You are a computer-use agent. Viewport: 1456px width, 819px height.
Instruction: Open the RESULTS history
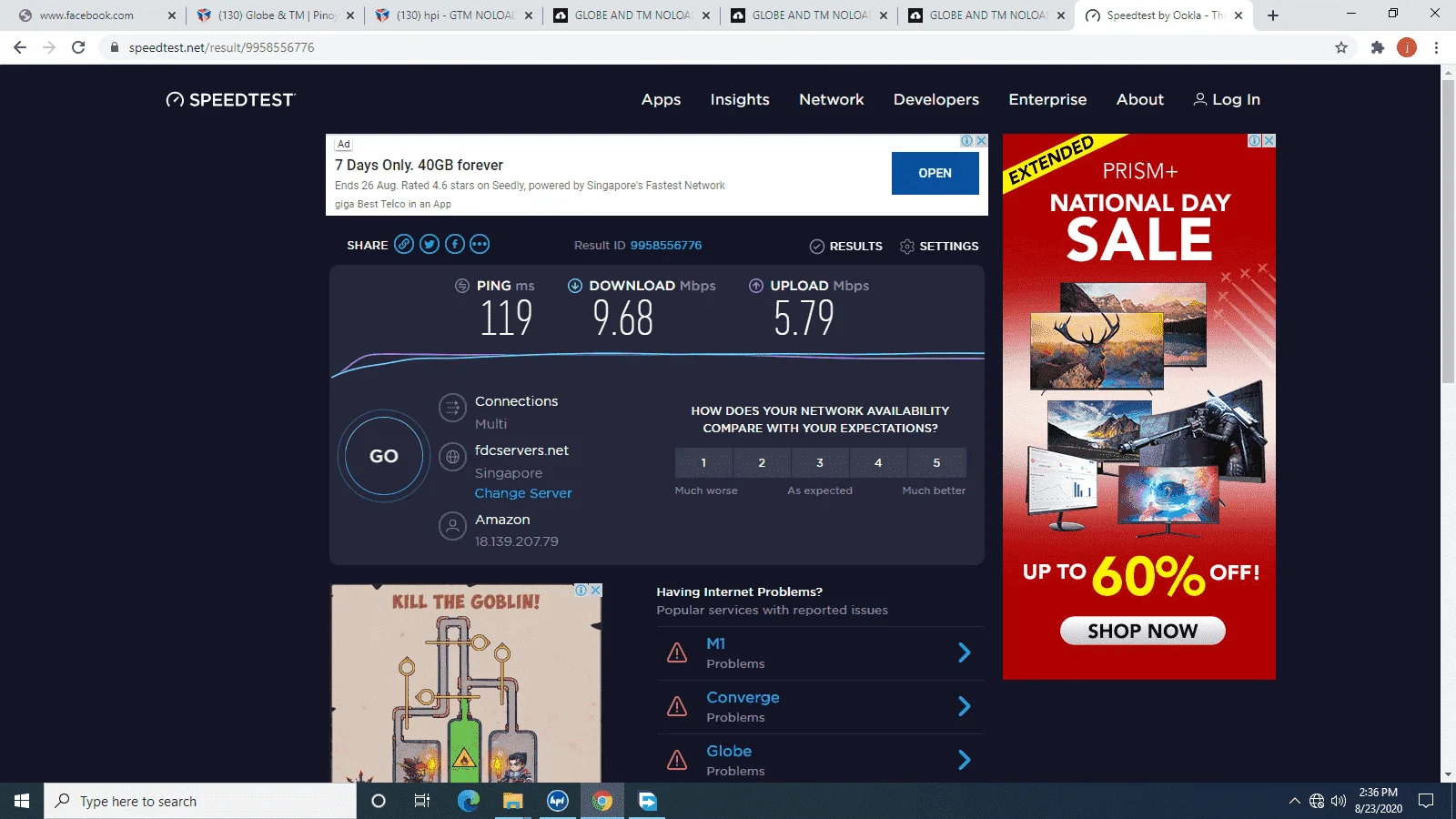coord(846,246)
